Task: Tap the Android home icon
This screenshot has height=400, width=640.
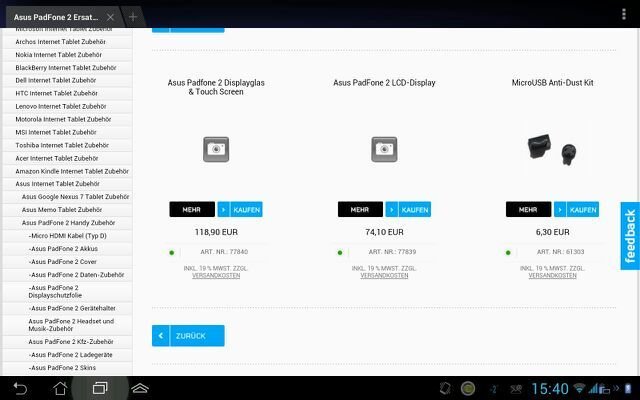Action: tap(60, 388)
